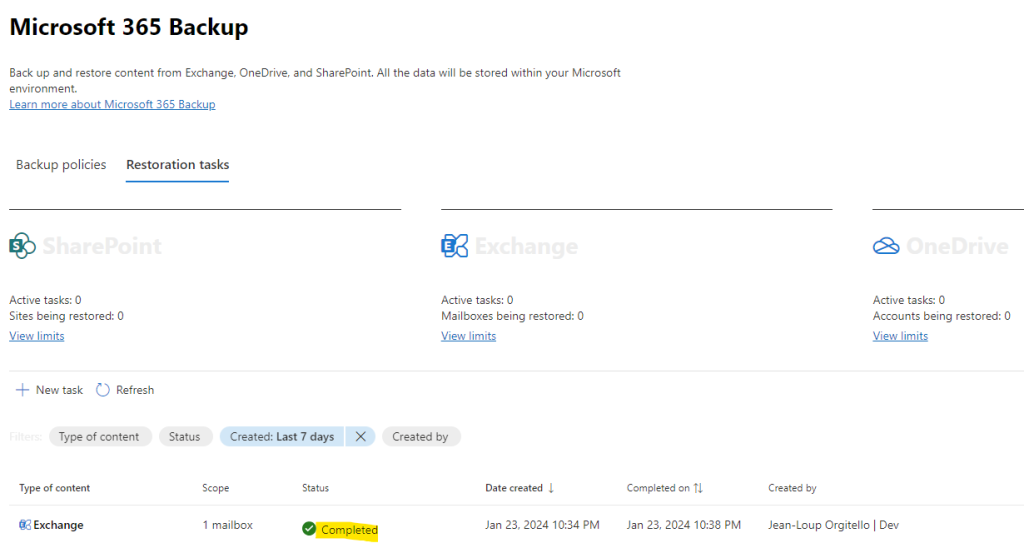Switch to Backup policies tab
This screenshot has height=543, width=1024.
[x=61, y=165]
